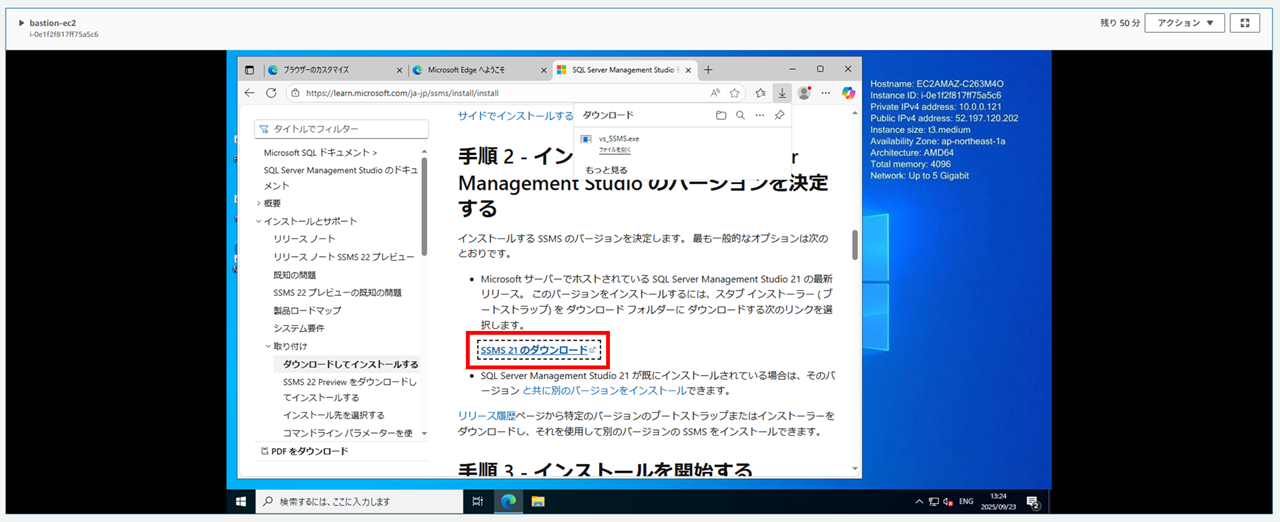The width and height of the screenshot is (1280, 522).
Task: Select 既知の問題 in sidebar
Action: (294, 275)
